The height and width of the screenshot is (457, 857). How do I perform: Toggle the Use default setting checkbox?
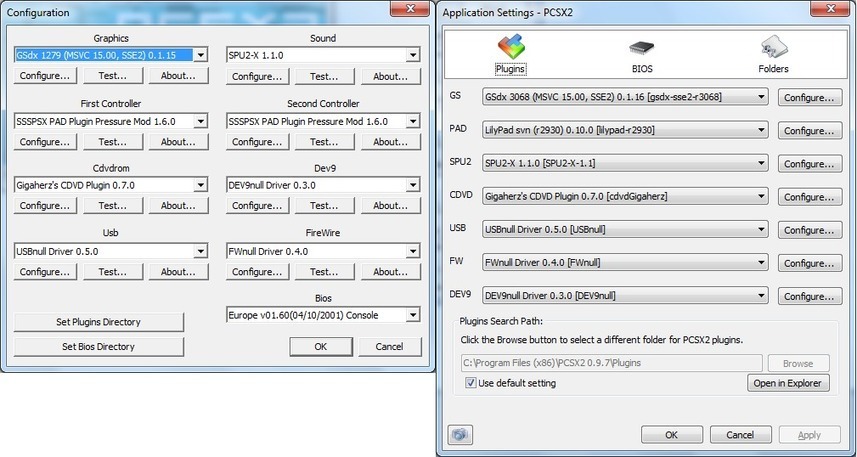[x=472, y=383]
